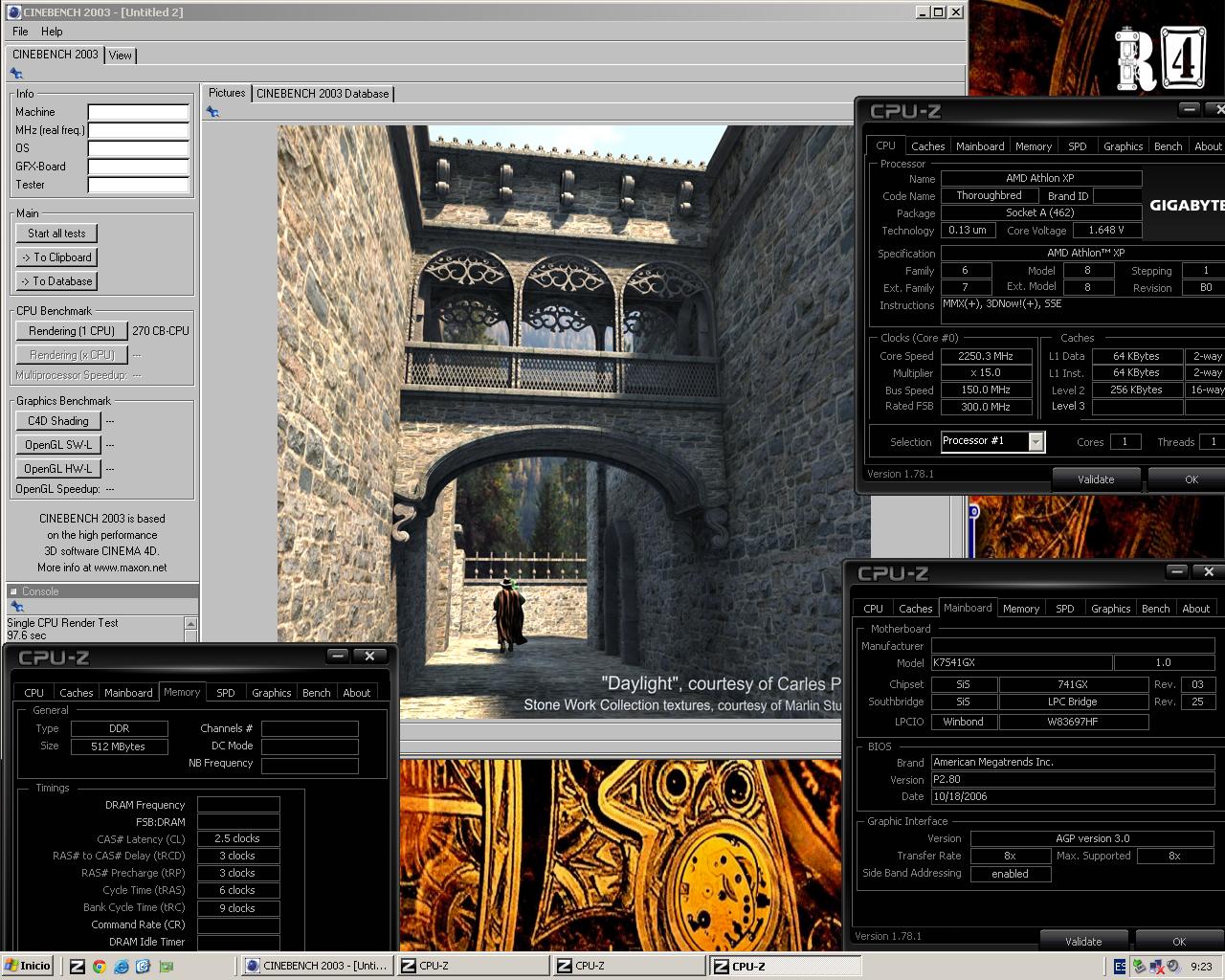Open SPD tab in CPU-Z Mainboard window
This screenshot has height=980, width=1225.
point(1065,609)
